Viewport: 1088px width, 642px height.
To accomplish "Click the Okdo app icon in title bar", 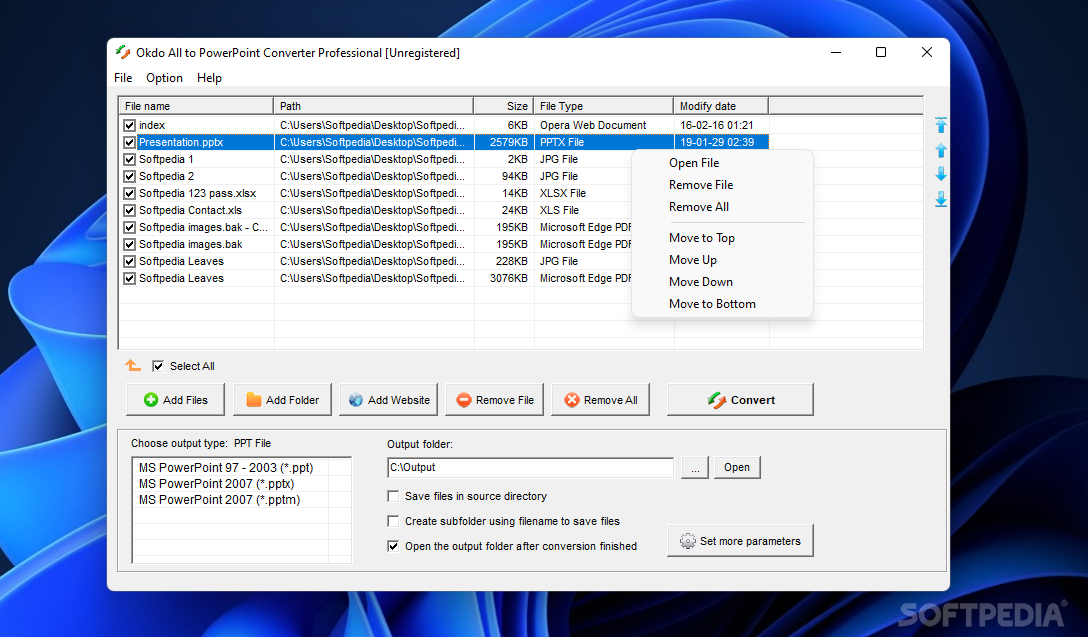I will pos(123,52).
